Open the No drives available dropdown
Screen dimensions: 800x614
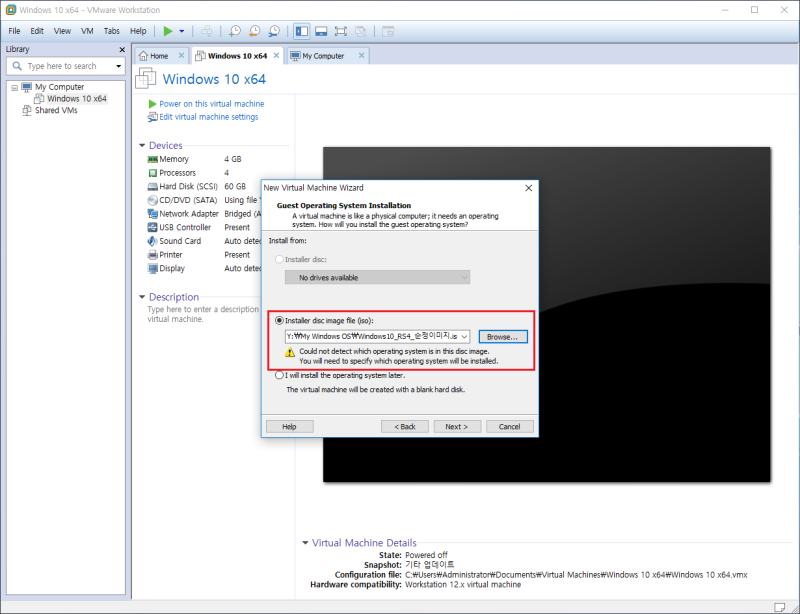click(x=377, y=277)
